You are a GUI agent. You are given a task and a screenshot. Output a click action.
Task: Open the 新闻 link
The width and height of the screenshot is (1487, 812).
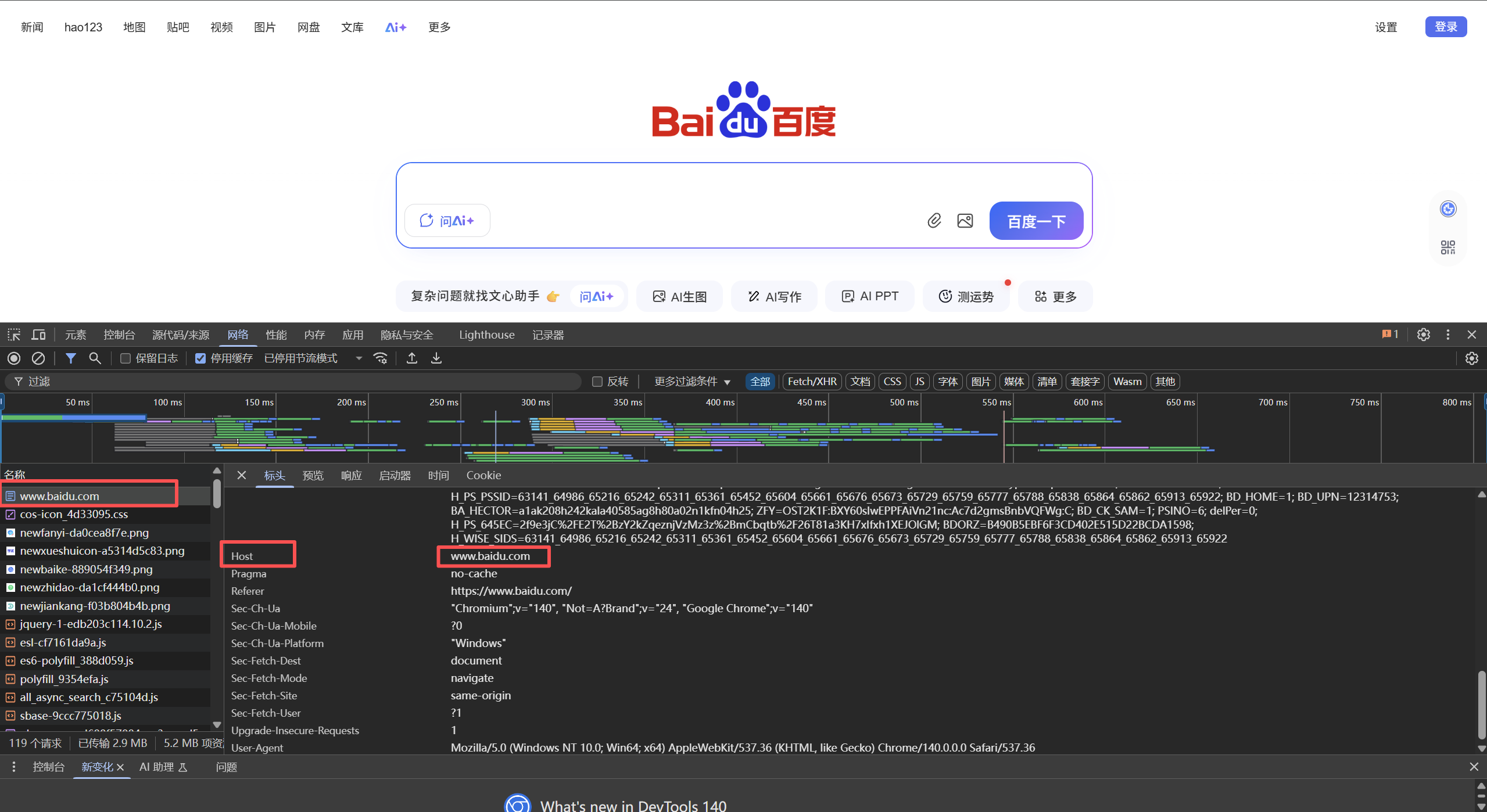[x=32, y=27]
